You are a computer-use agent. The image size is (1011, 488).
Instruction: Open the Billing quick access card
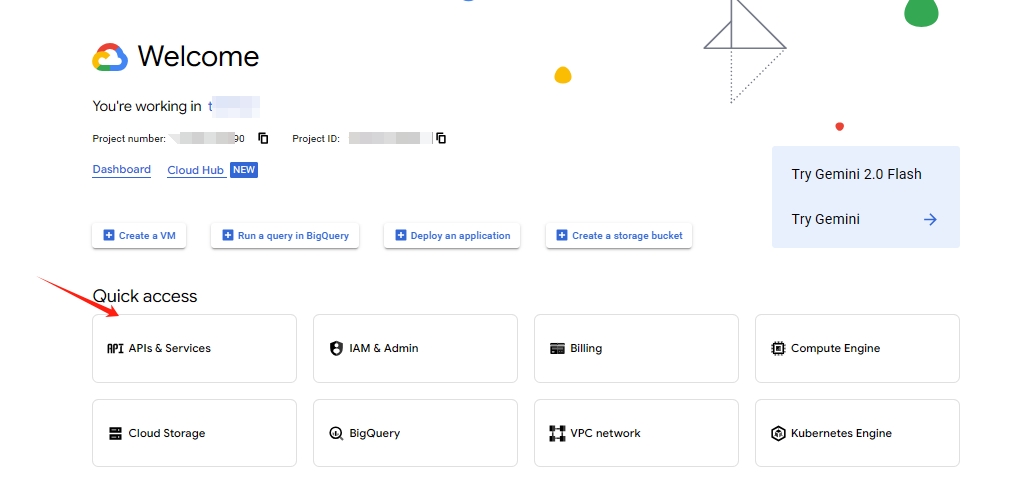[636, 348]
